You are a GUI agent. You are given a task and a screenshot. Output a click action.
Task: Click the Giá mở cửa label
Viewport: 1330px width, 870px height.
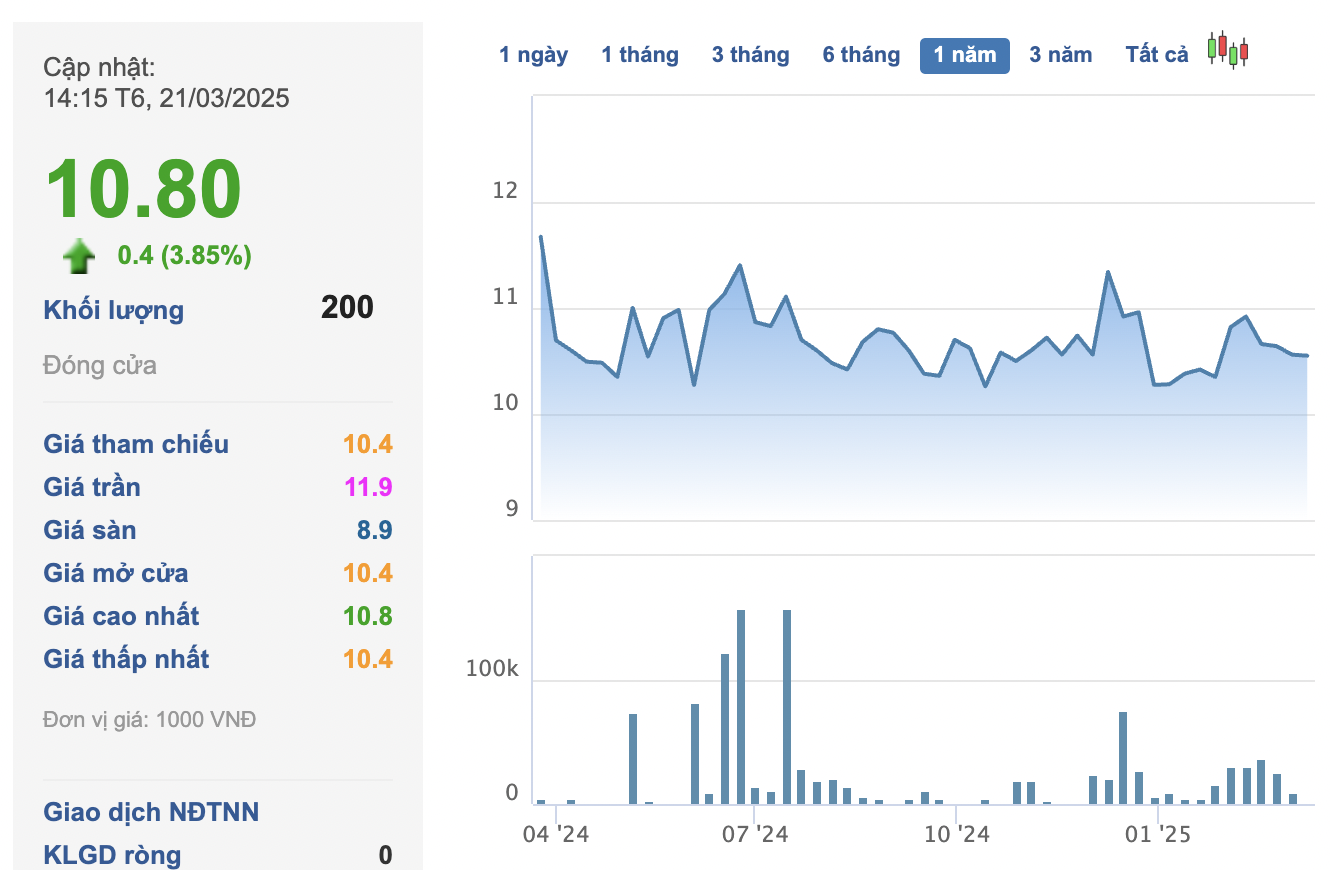[x=116, y=573]
